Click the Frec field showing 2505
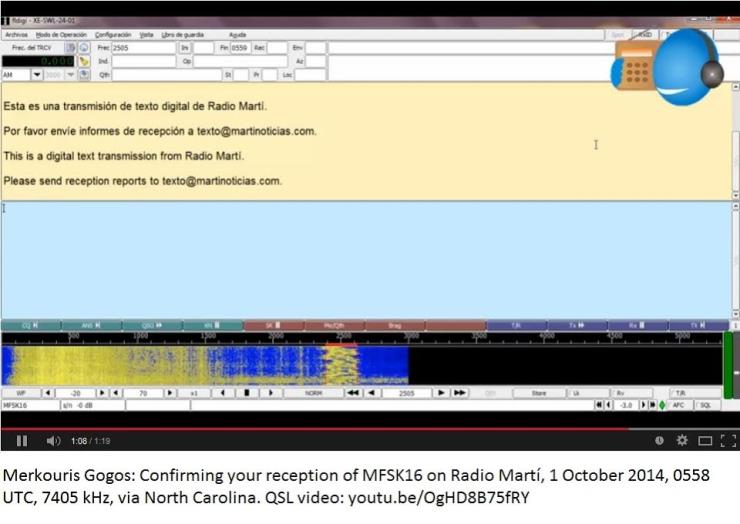This screenshot has width=740, height=524. point(143,48)
